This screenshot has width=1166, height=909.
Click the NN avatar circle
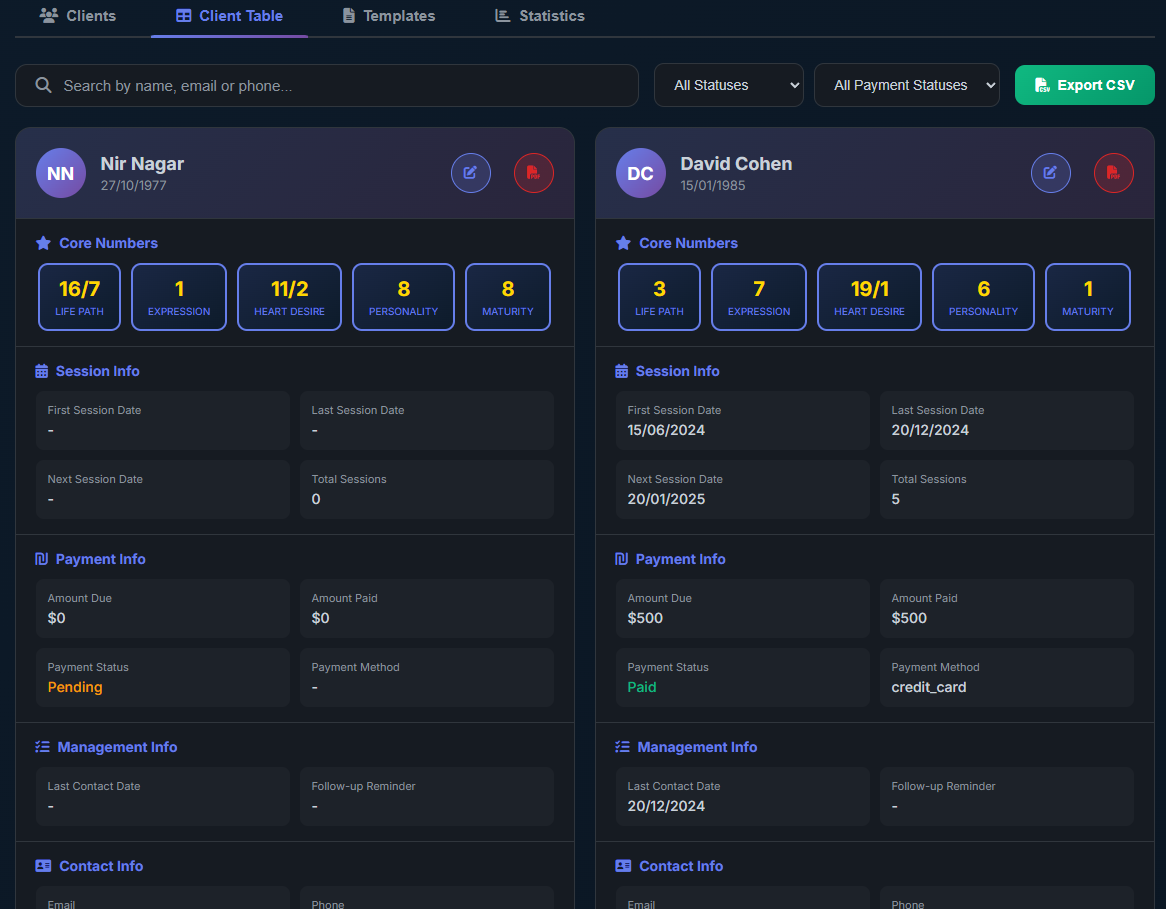tap(61, 173)
